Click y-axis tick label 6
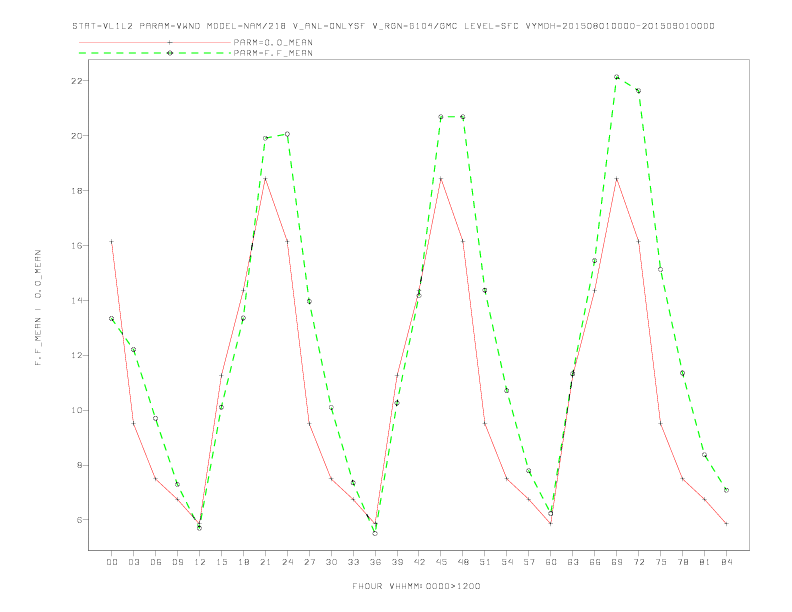792x612 pixels. pyautogui.click(x=80, y=520)
